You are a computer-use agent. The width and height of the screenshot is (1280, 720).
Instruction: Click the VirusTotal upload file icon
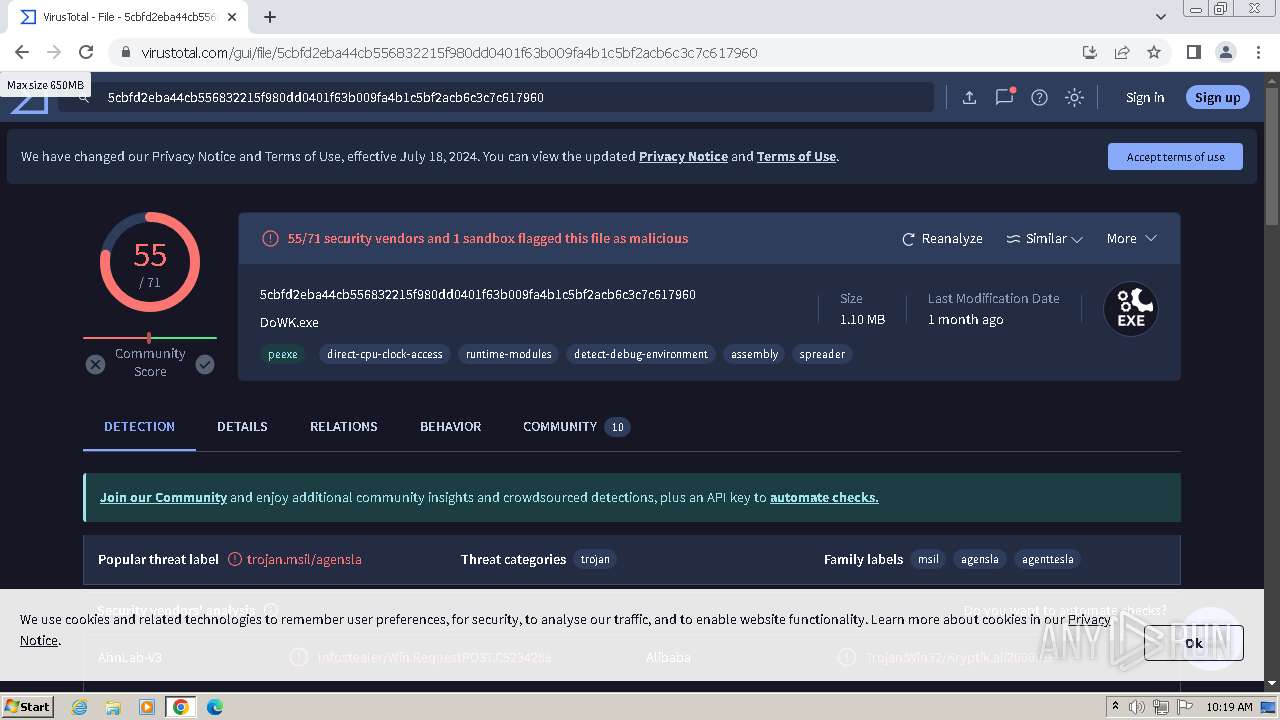click(969, 97)
